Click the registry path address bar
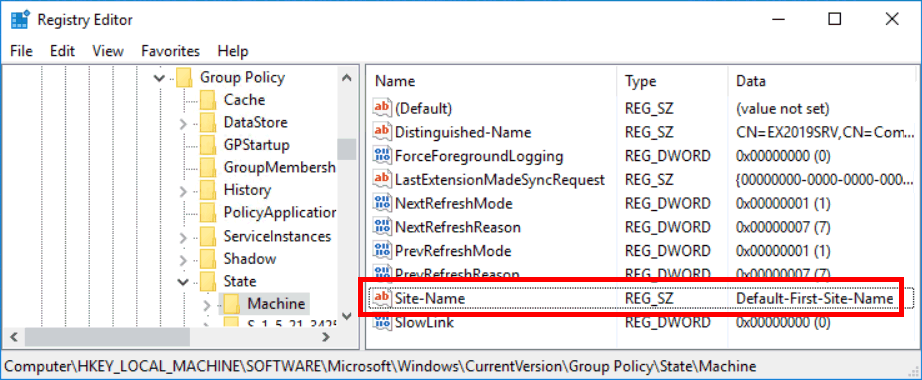The height and width of the screenshot is (380, 922). coord(461,366)
